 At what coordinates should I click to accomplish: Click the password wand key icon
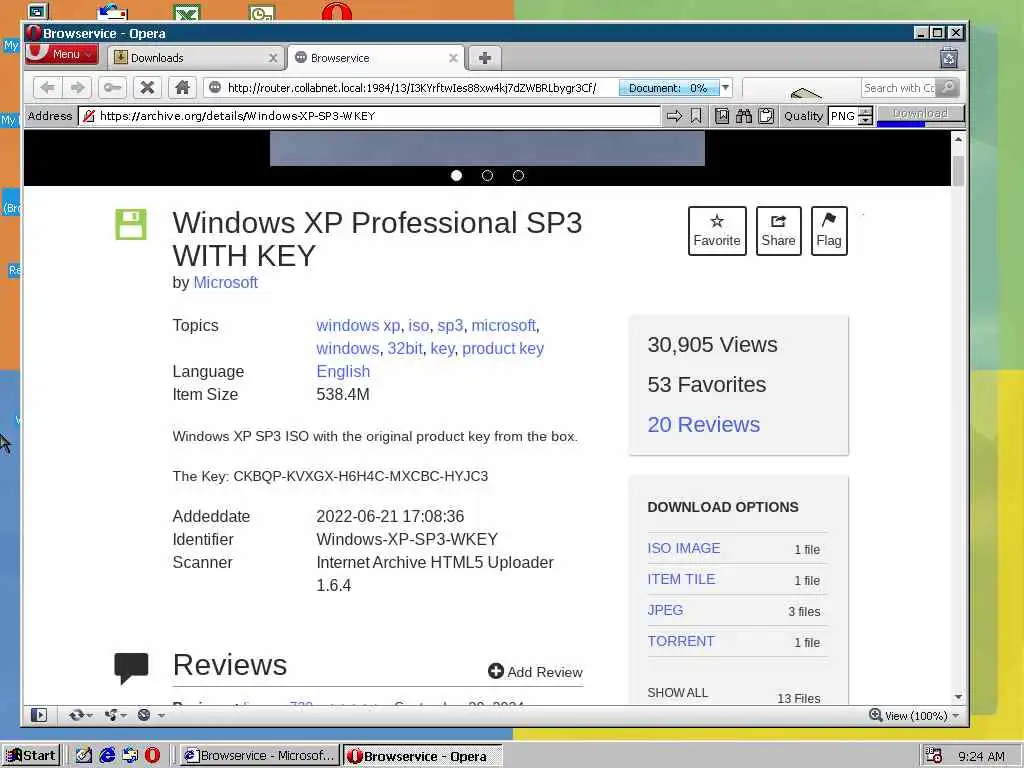coord(112,88)
